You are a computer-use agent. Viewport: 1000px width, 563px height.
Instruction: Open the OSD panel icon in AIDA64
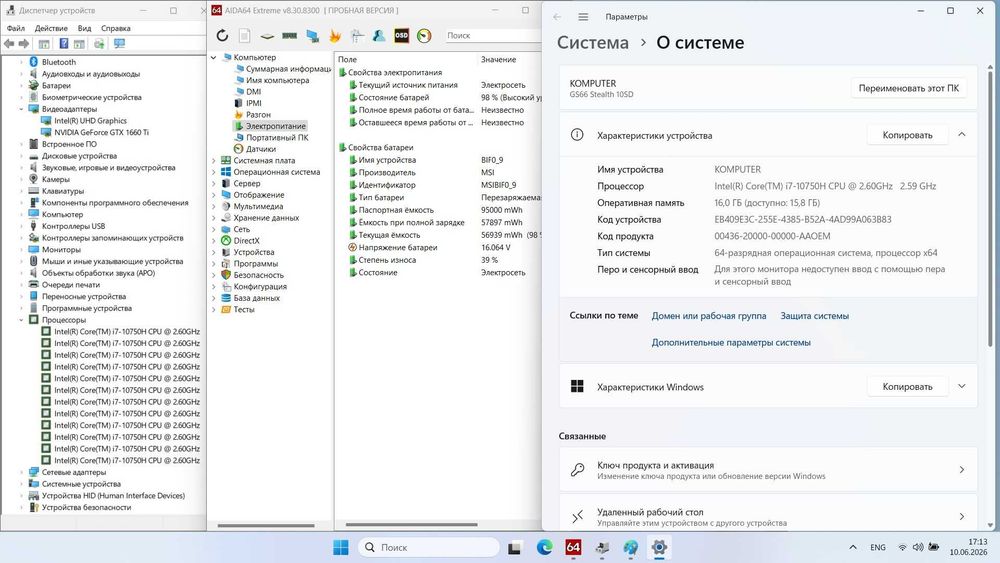click(401, 36)
